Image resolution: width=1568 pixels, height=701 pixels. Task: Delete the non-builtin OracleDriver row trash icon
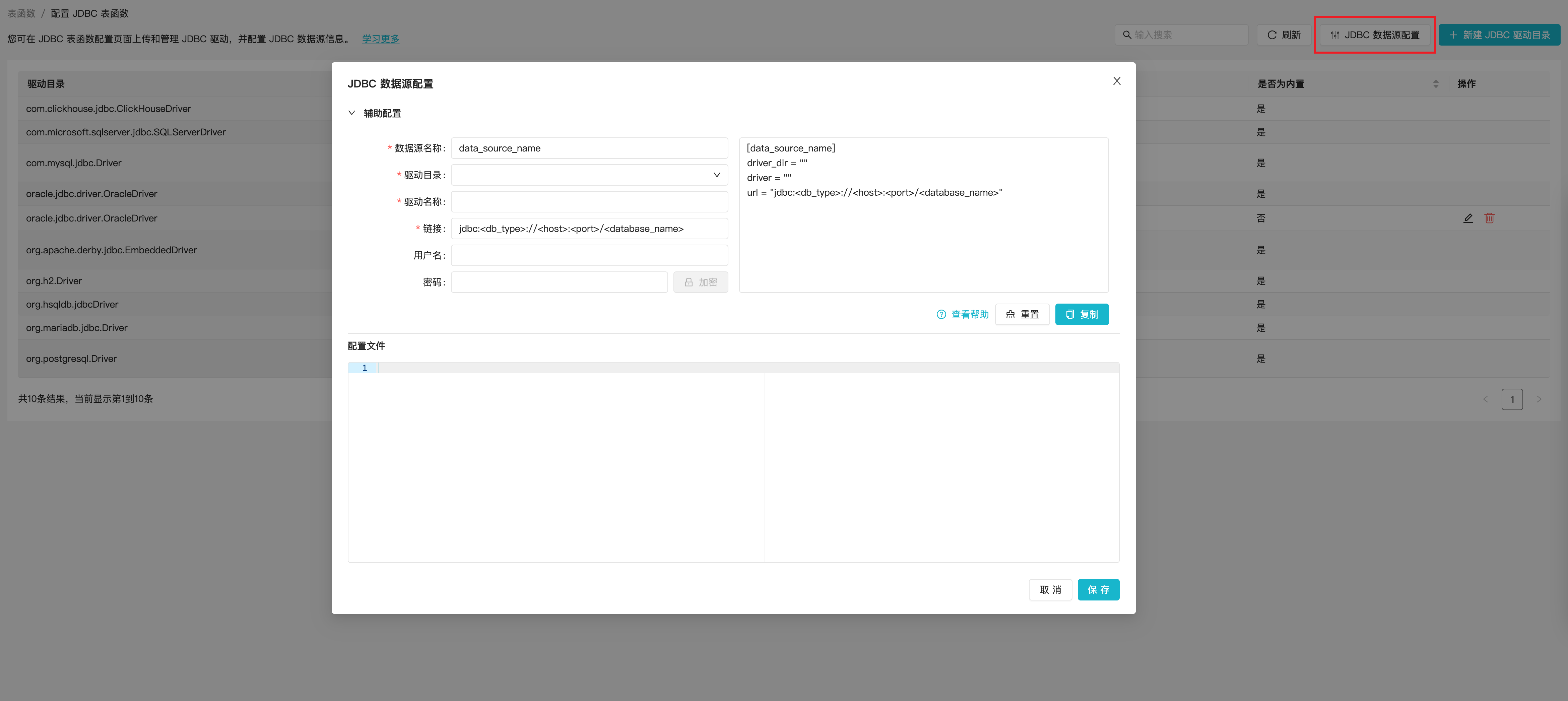(1490, 218)
